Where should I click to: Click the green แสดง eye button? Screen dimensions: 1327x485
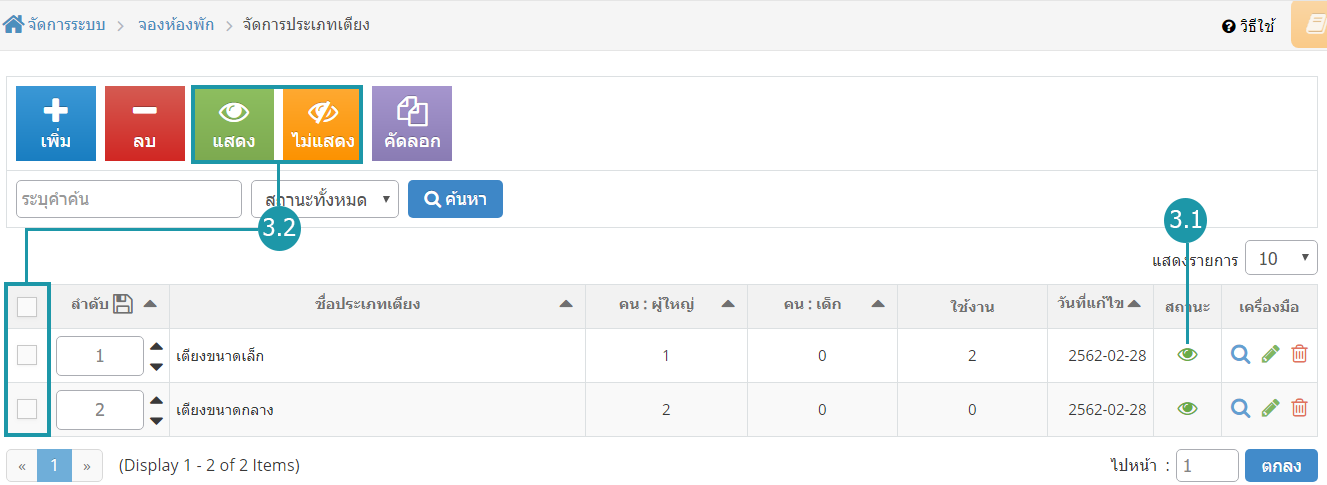point(233,124)
